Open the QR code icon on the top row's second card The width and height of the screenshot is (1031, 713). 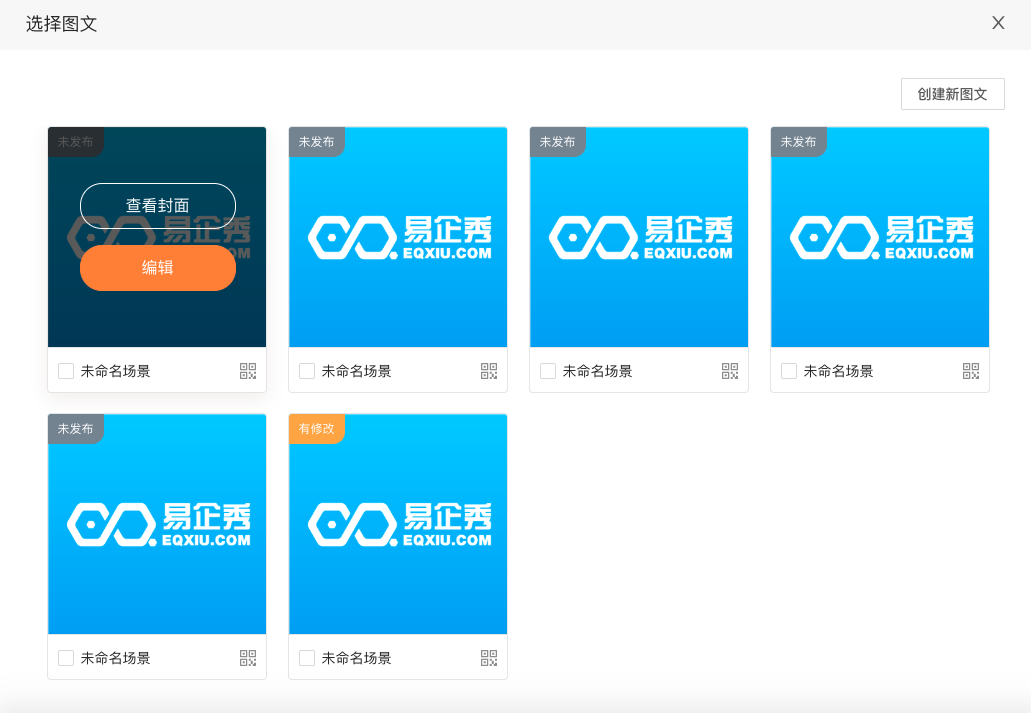tap(489, 371)
